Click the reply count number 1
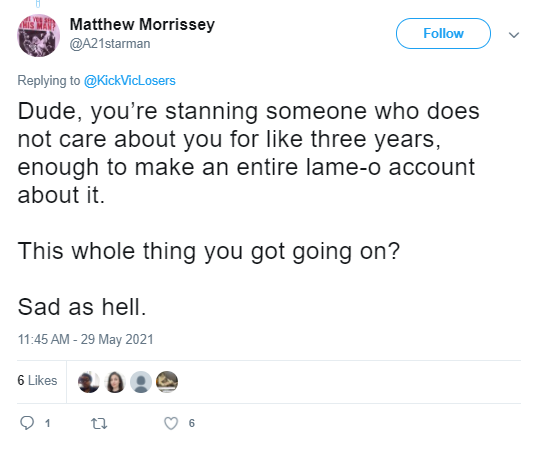The height and width of the screenshot is (456, 539). point(47,423)
